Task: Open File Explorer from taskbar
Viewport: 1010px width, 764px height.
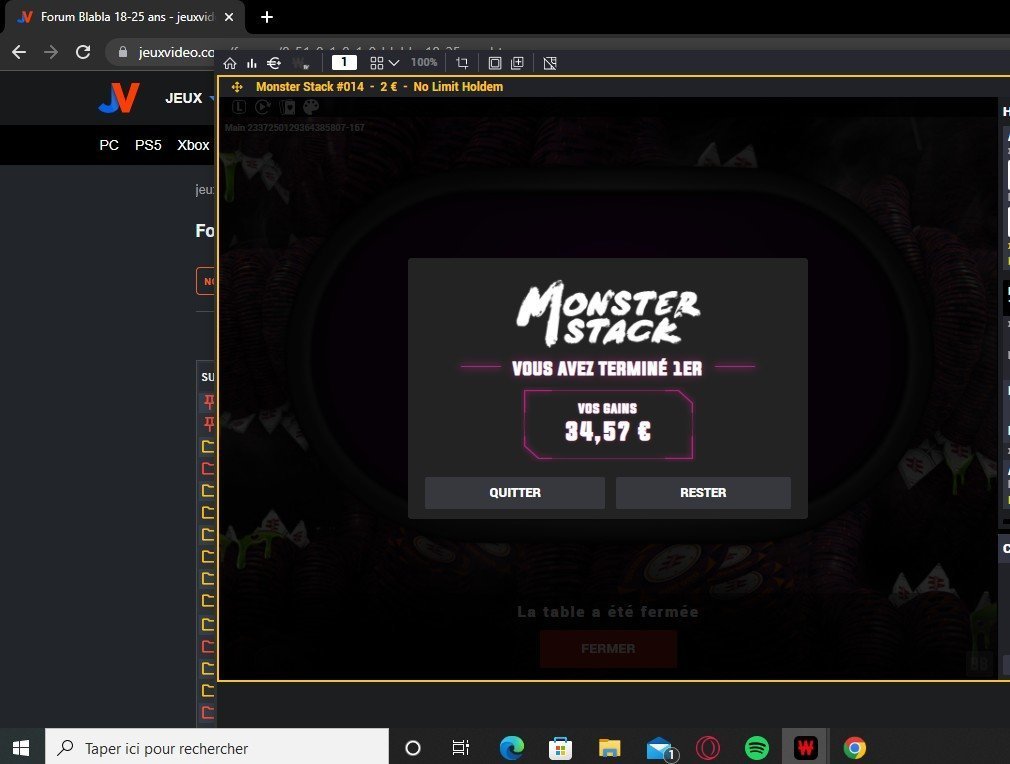Action: coord(609,748)
